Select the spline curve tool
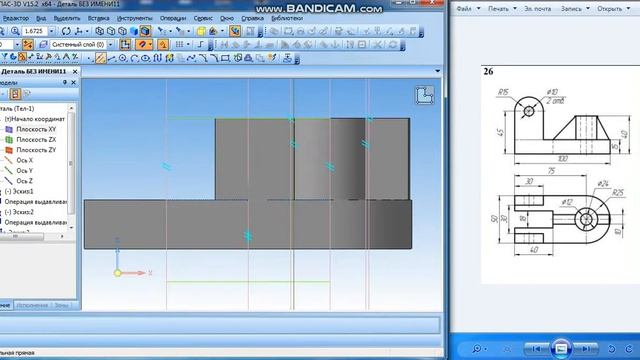Image resolution: width=640 pixels, height=360 pixels. pos(191,58)
